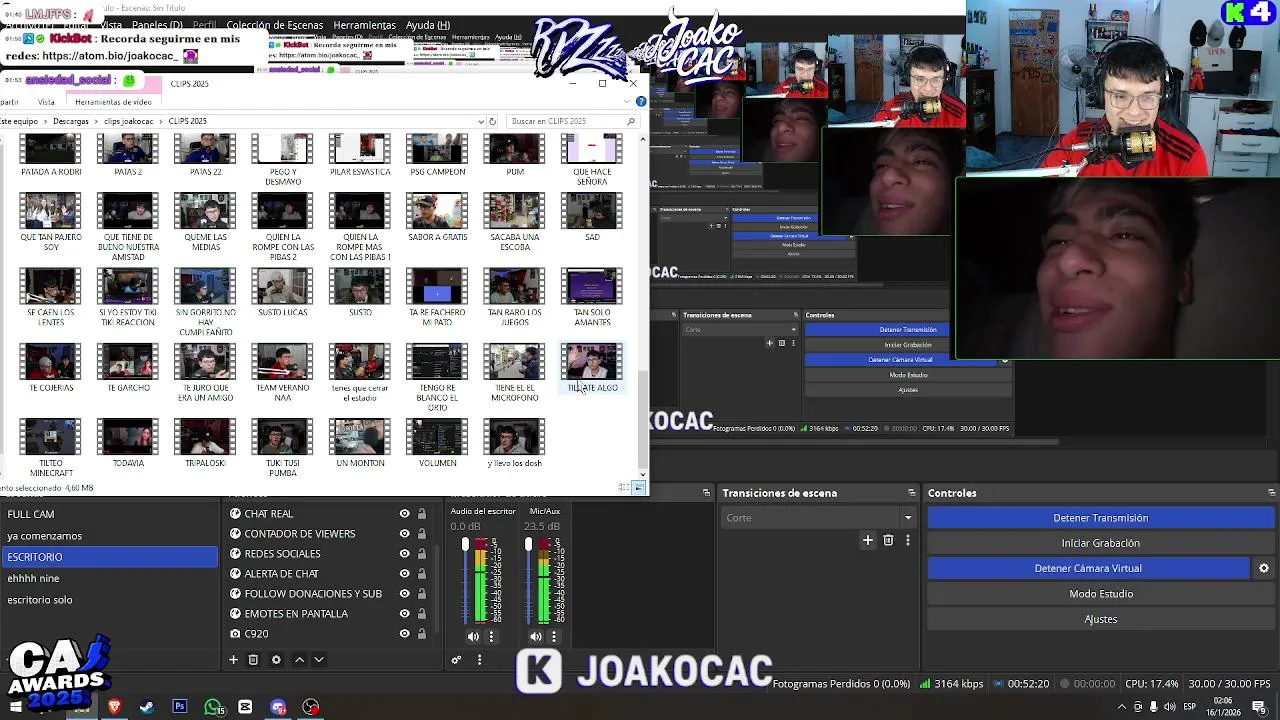Mute Mic/Aux speaker icon
Viewport: 1280px width, 720px height.
point(536,637)
